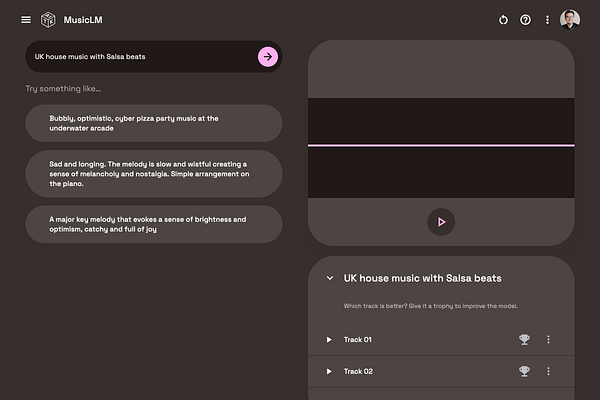The image size is (600, 400).
Task: Choose the sad and longing melody suggestion
Action: click(x=154, y=173)
